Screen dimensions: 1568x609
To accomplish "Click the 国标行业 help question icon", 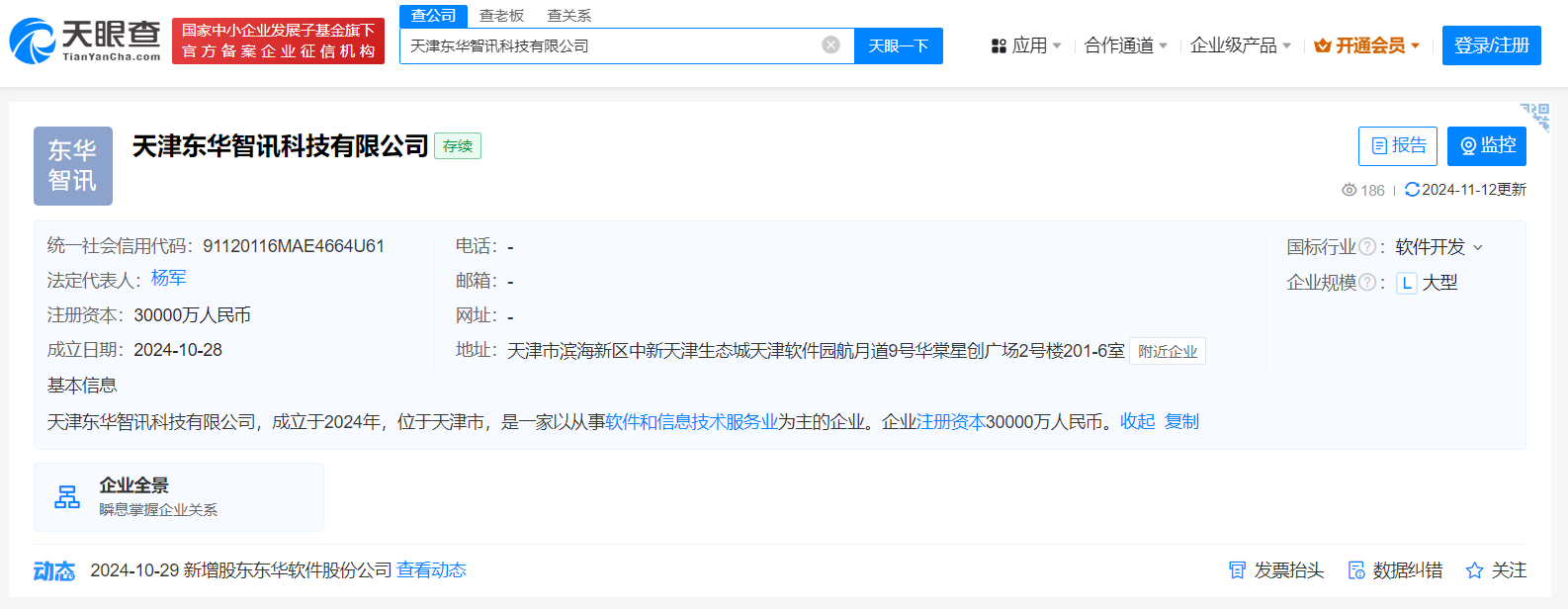I will [1367, 247].
